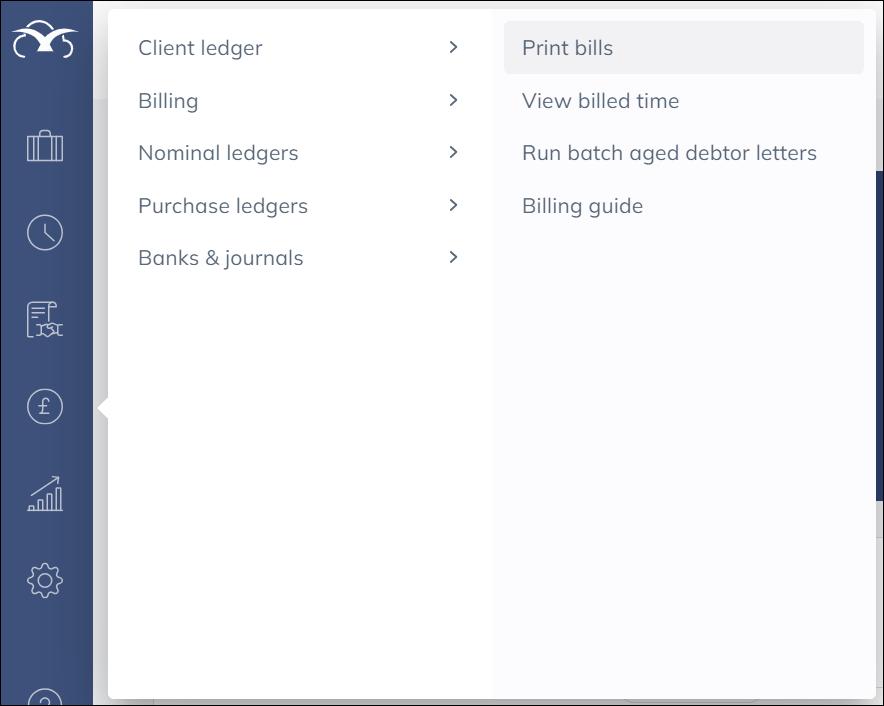884x706 pixels.
Task: Run batch aged debtor letters
Action: tap(669, 154)
